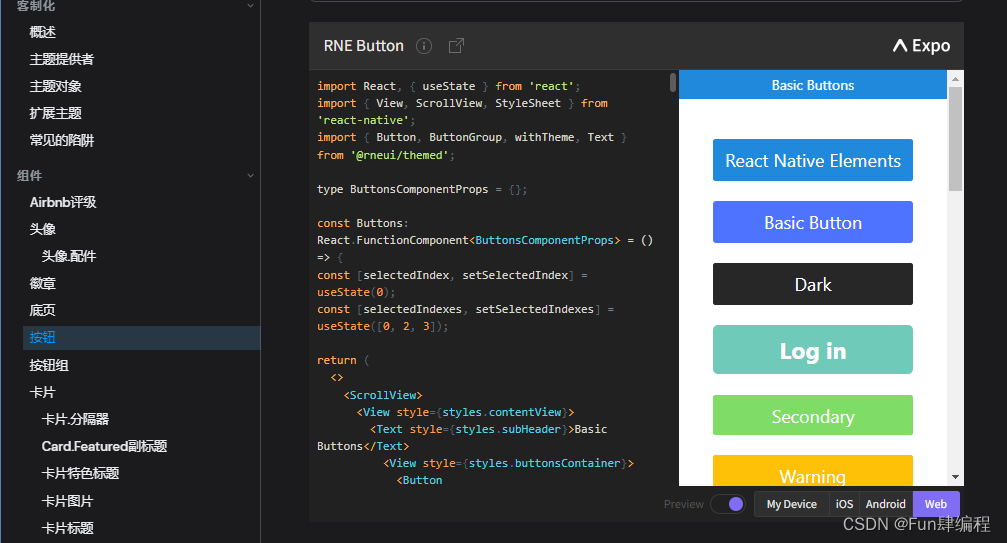The height and width of the screenshot is (543, 1007).
Task: Click the Basic Button in preview
Action: 812,222
